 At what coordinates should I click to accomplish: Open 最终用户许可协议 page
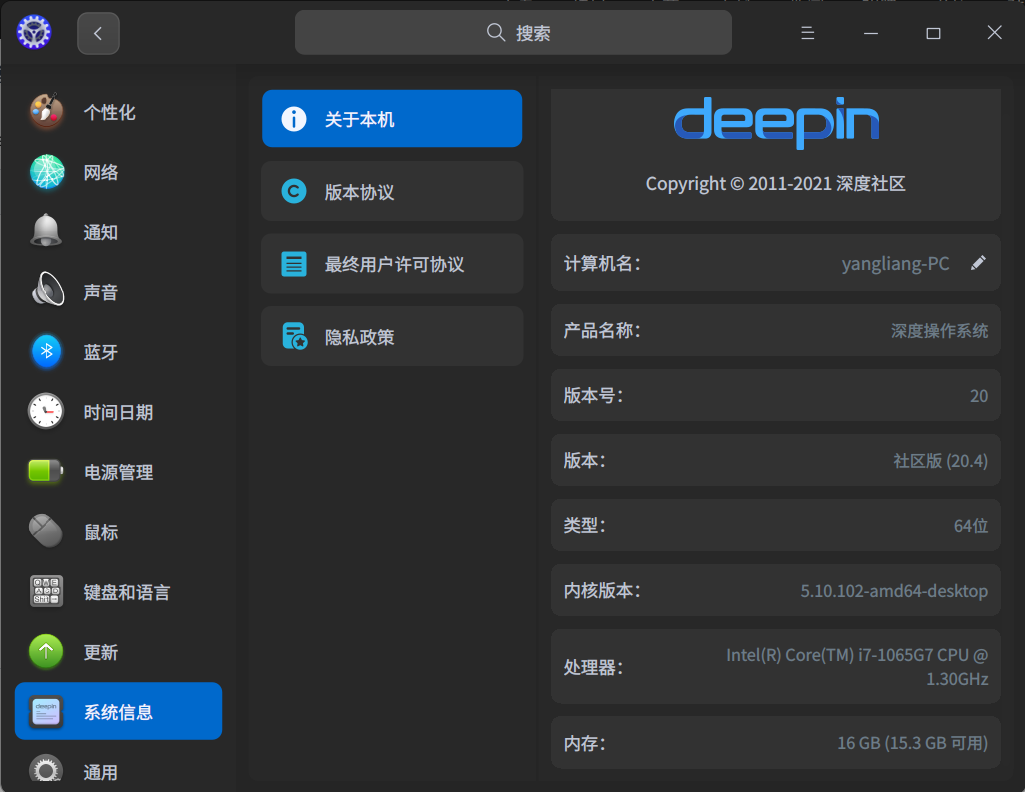[x=392, y=263]
